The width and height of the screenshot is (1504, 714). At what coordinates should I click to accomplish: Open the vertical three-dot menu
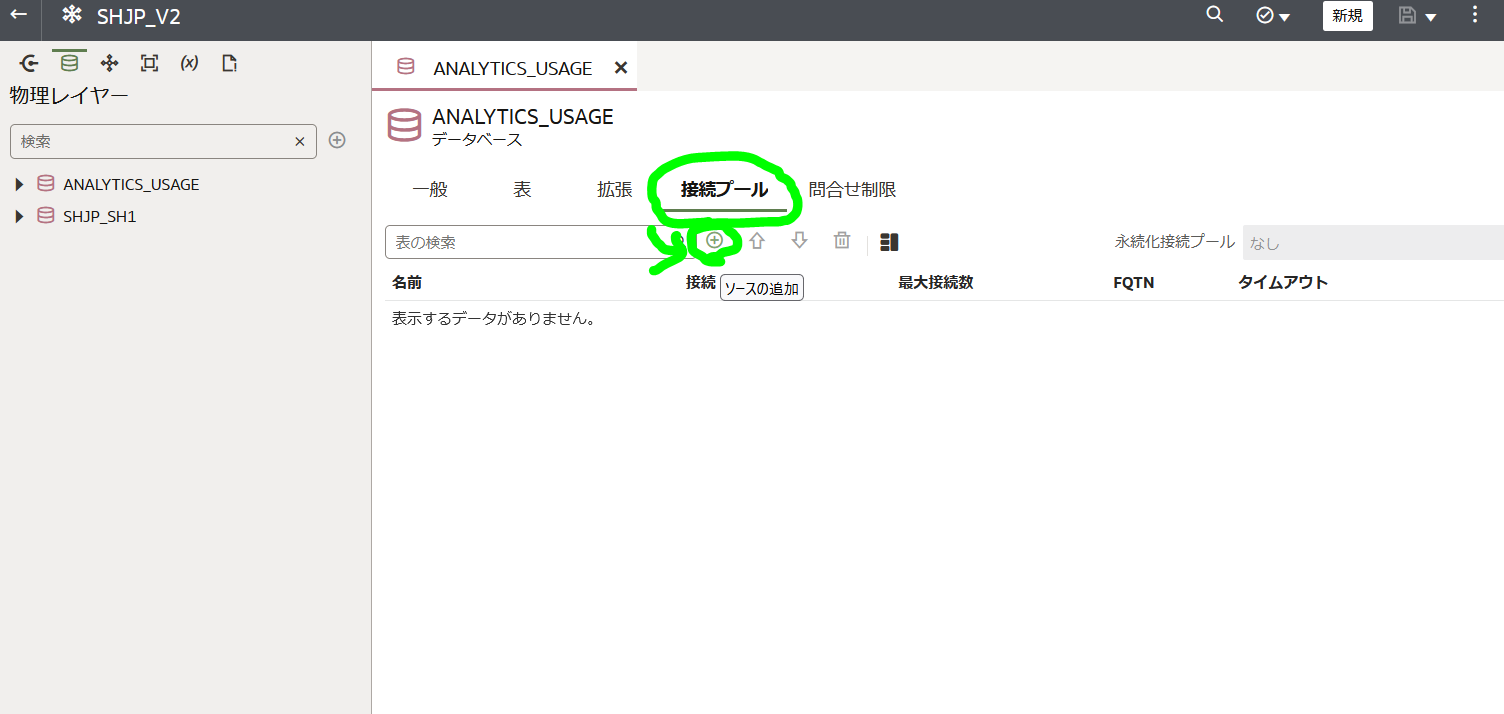[x=1475, y=15]
